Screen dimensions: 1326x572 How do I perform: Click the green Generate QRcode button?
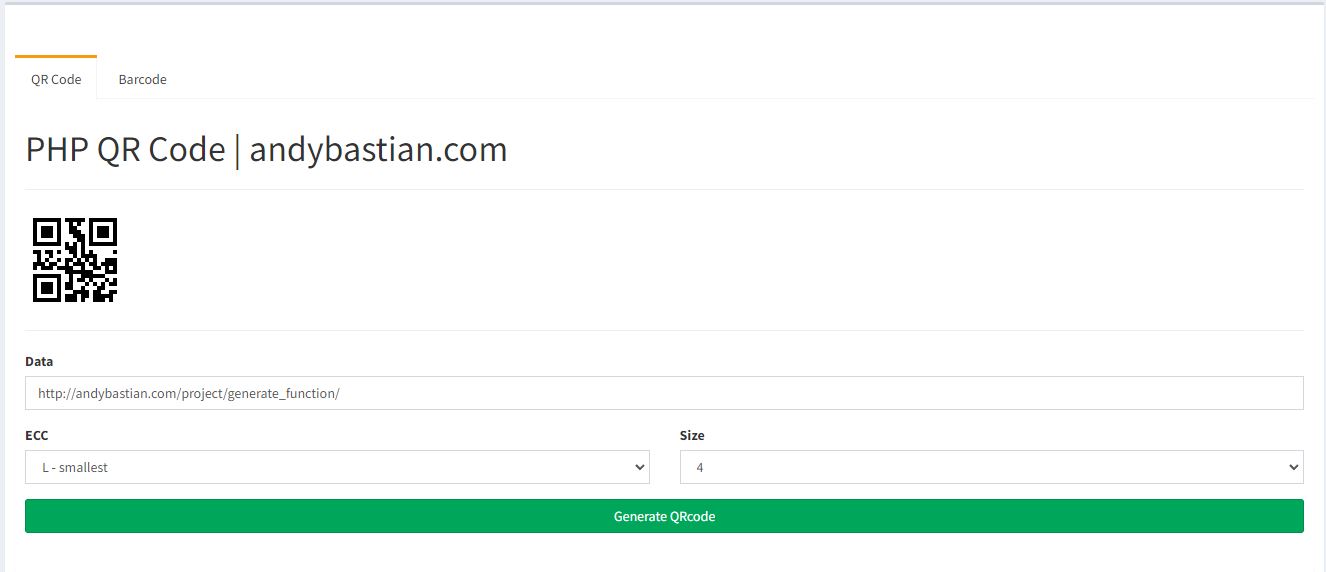[664, 516]
